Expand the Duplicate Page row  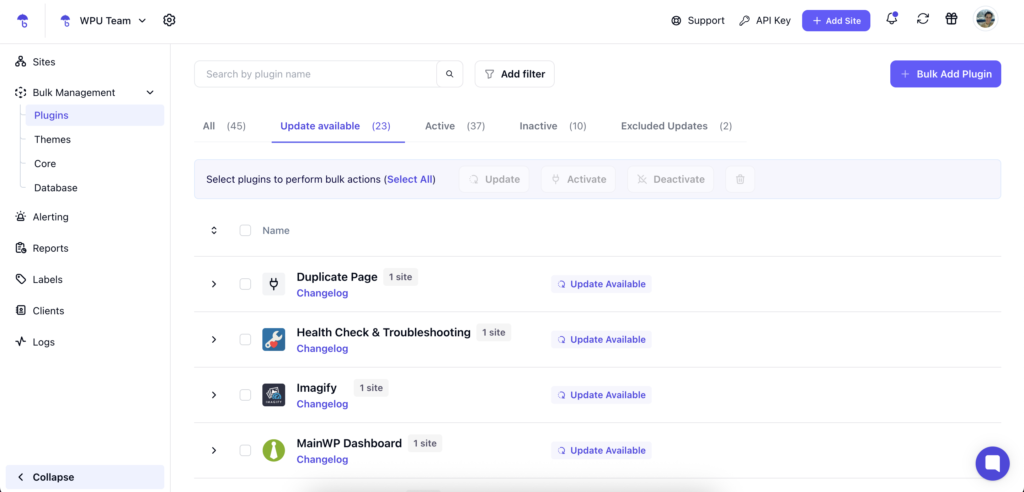pos(214,284)
